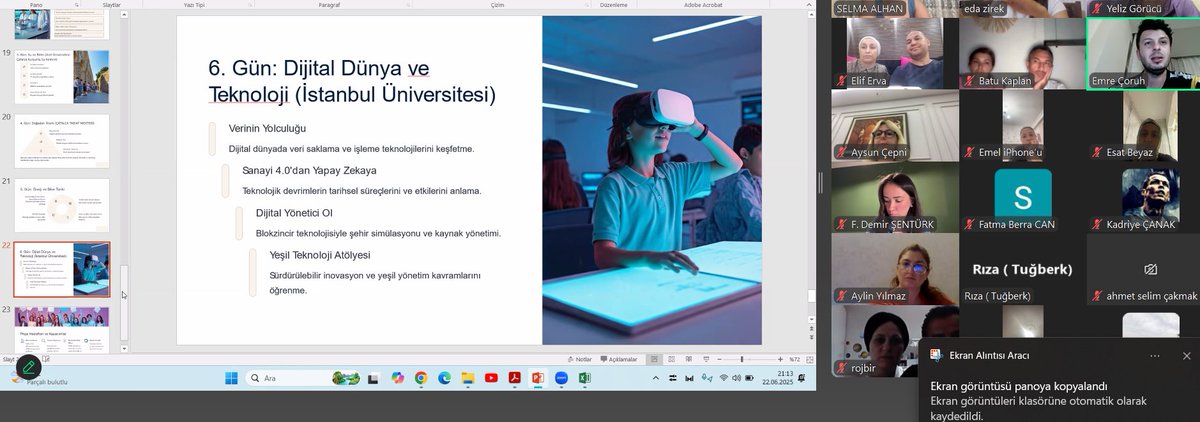Select Emre Çoruh's video tile
The image size is (1200, 422).
click(x=1143, y=54)
